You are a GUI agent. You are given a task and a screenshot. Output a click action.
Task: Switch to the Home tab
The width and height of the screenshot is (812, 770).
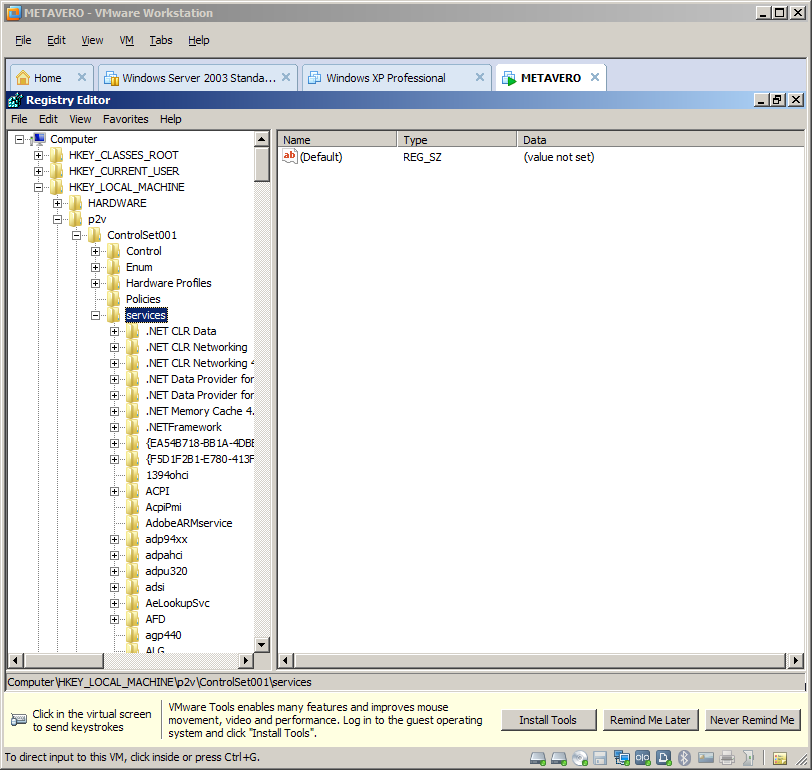point(51,78)
